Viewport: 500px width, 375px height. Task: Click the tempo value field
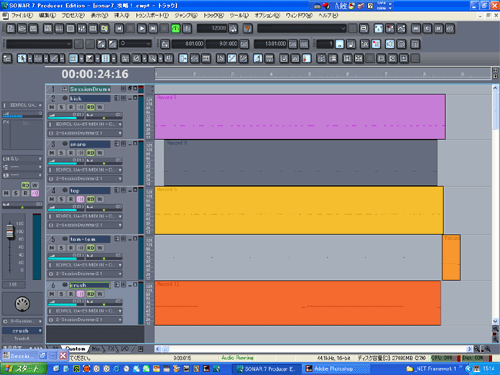coord(212,29)
